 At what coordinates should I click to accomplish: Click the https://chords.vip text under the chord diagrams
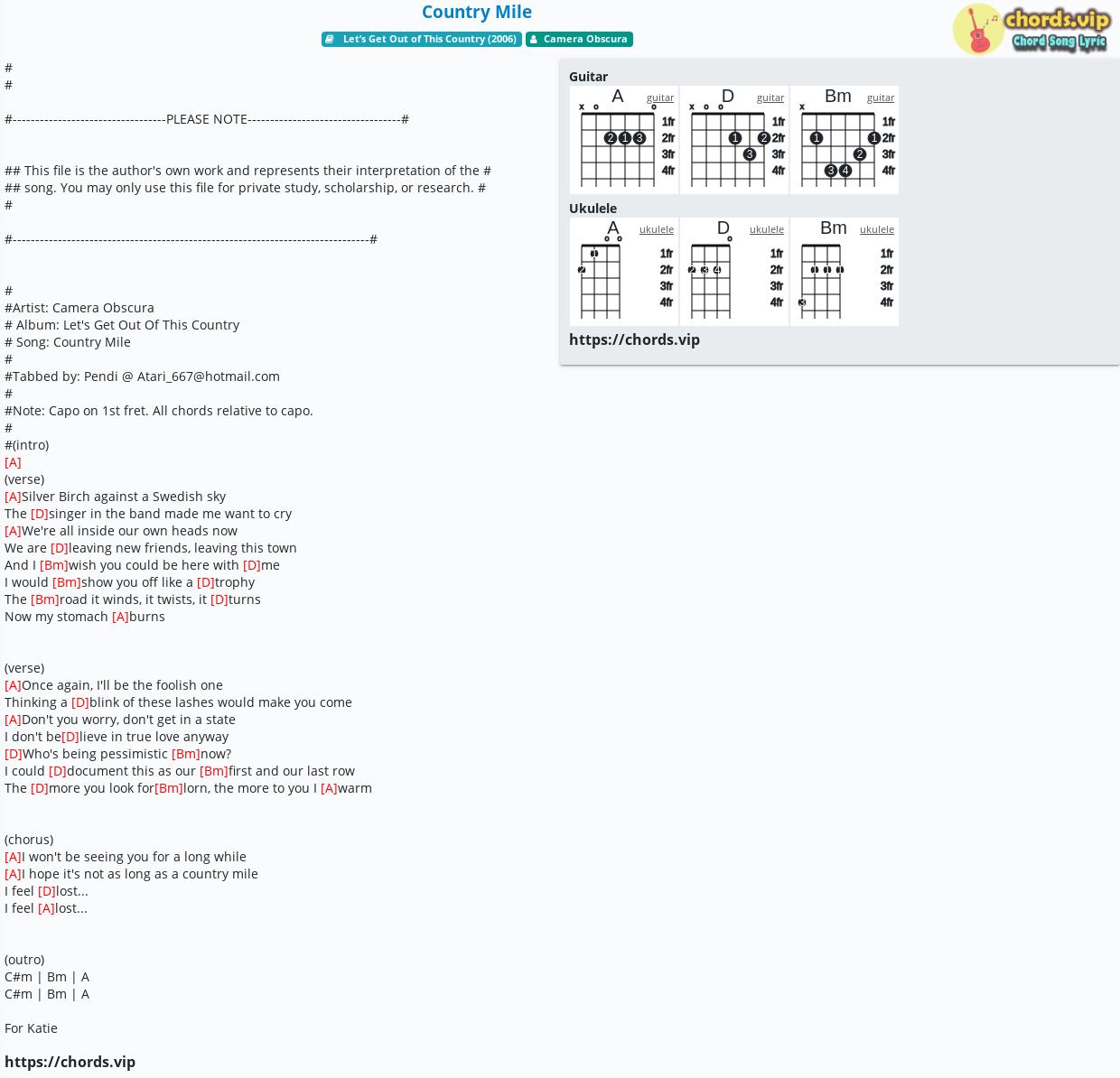coord(634,339)
